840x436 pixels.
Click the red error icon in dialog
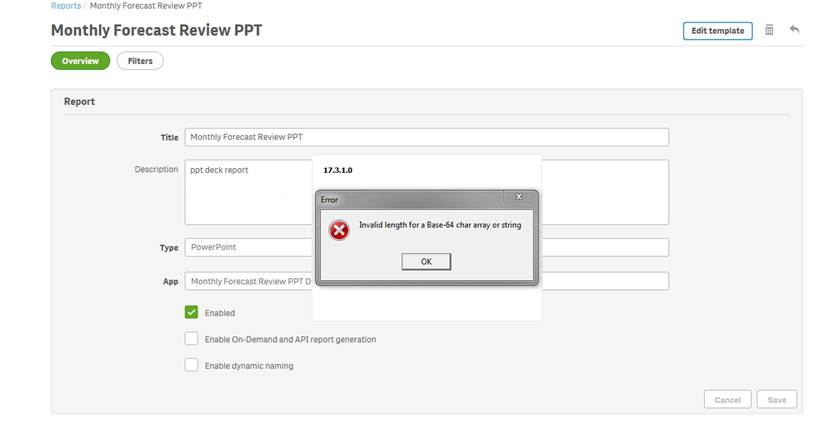coord(339,230)
